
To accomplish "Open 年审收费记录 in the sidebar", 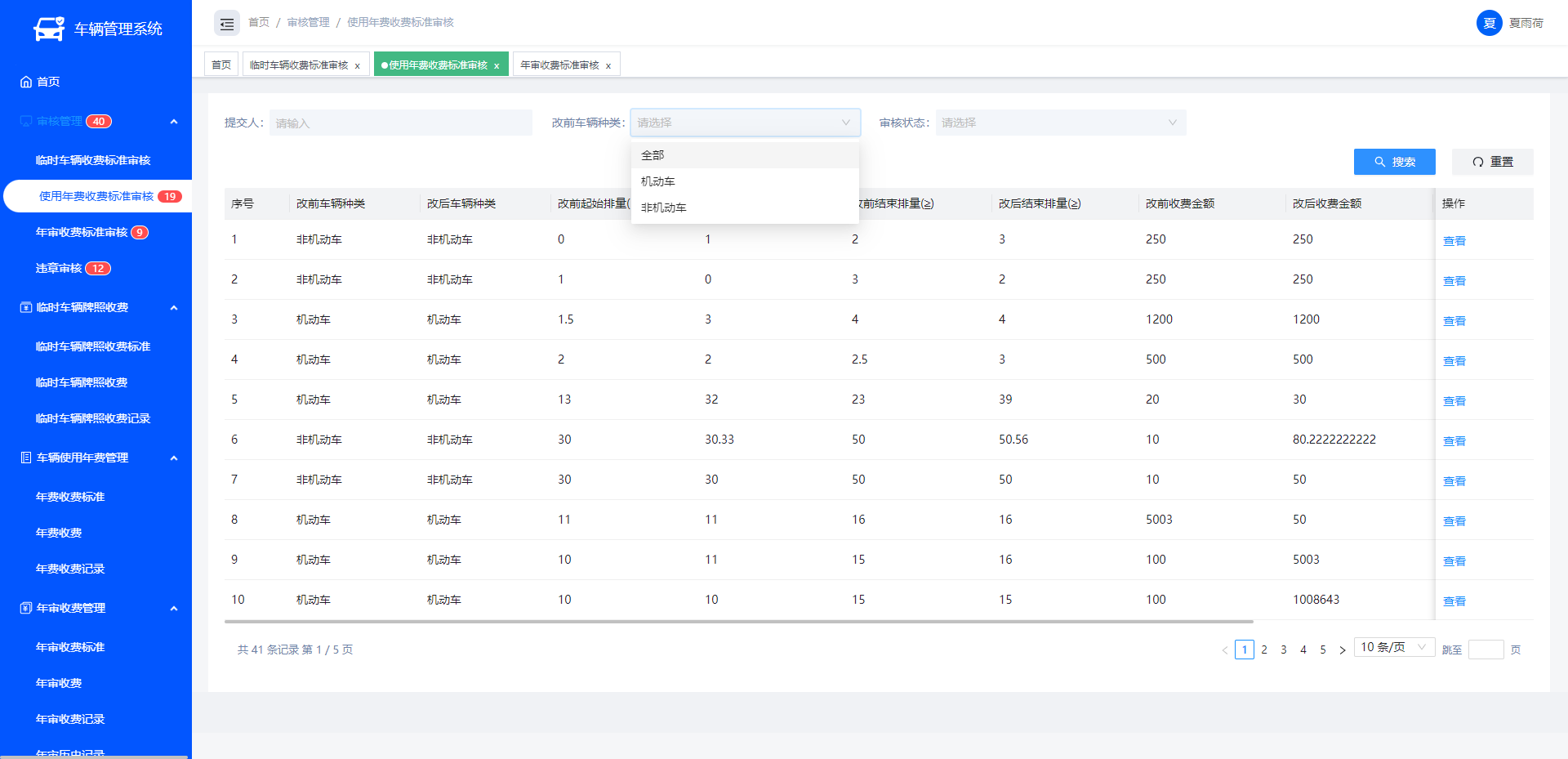I will (x=70, y=719).
